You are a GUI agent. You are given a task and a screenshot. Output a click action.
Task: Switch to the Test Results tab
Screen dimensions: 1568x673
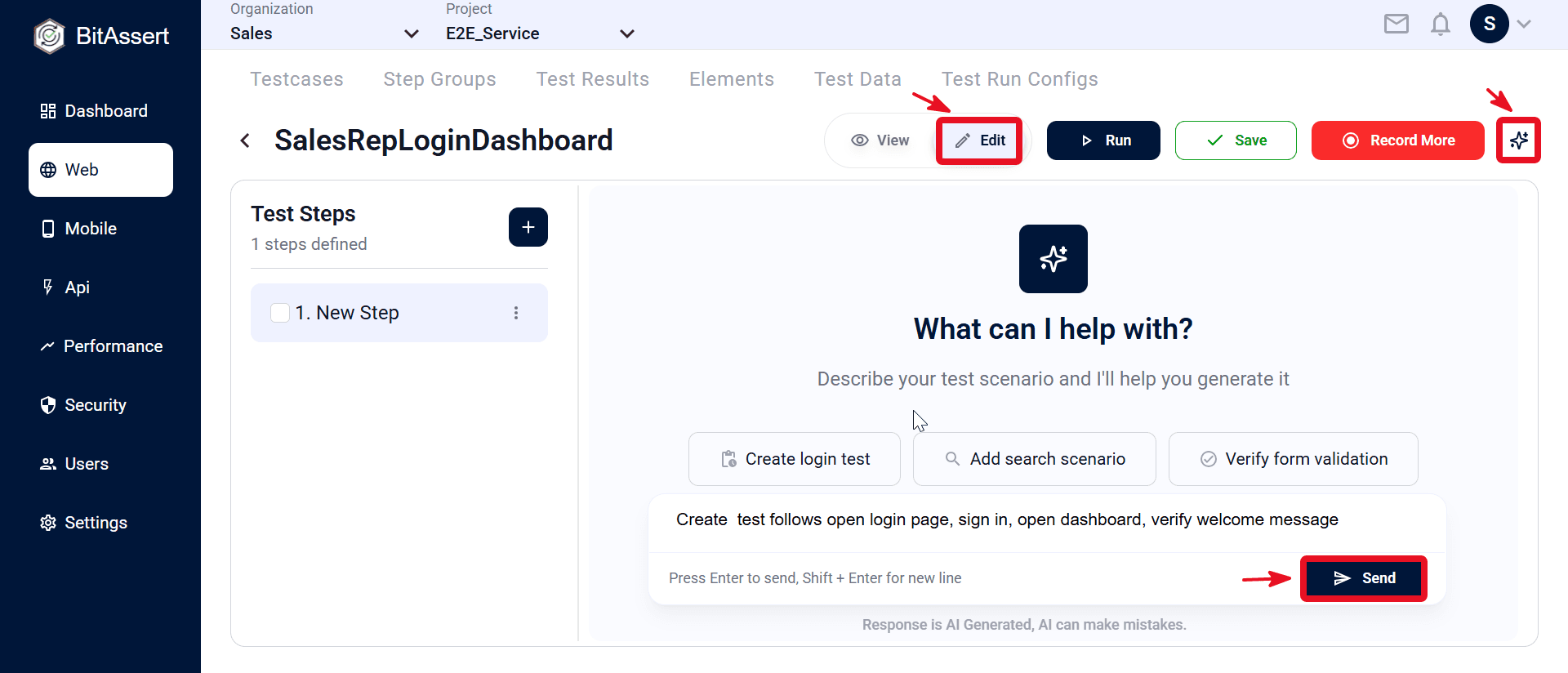coord(593,79)
